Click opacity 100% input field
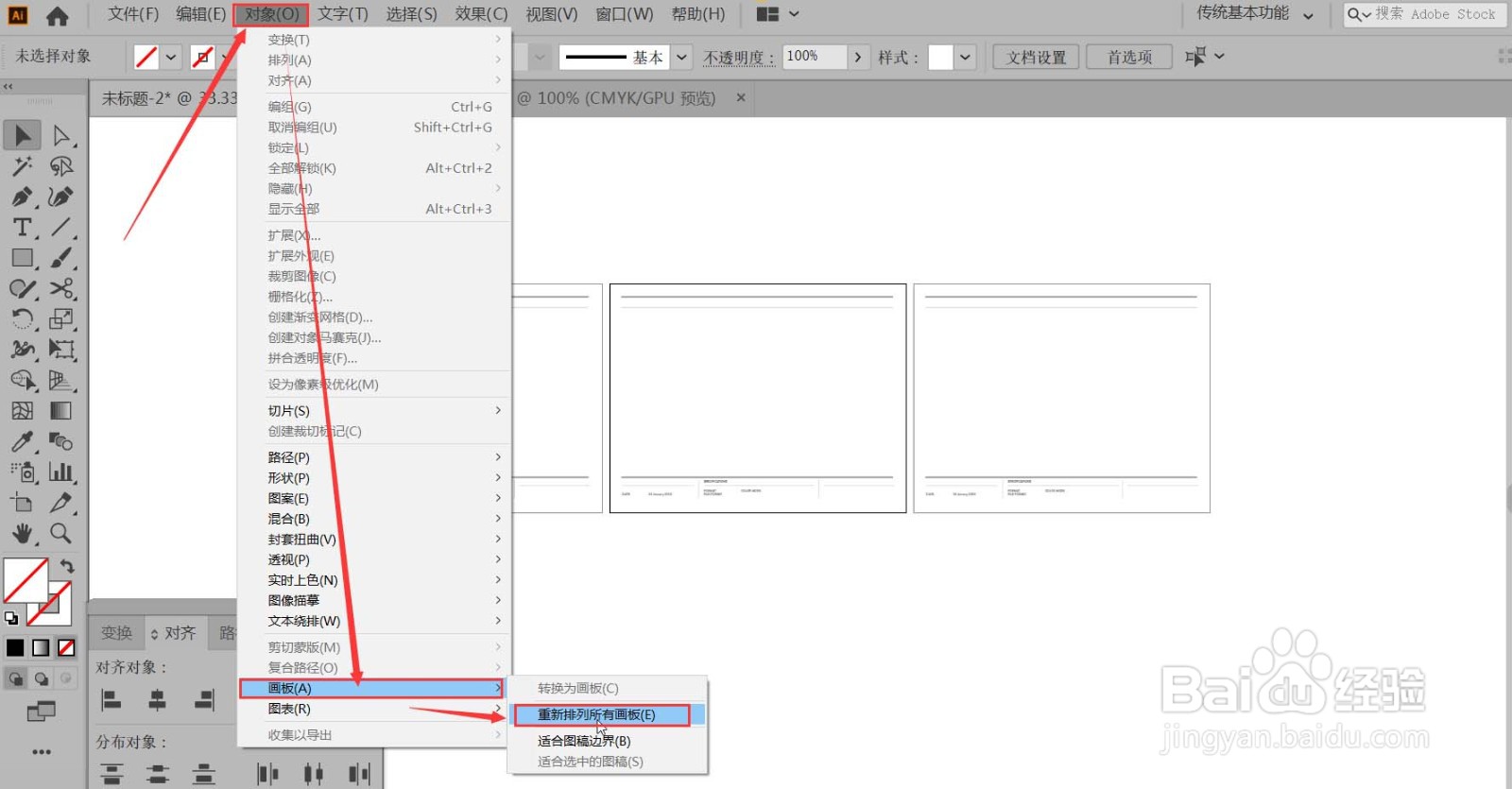 tap(815, 57)
